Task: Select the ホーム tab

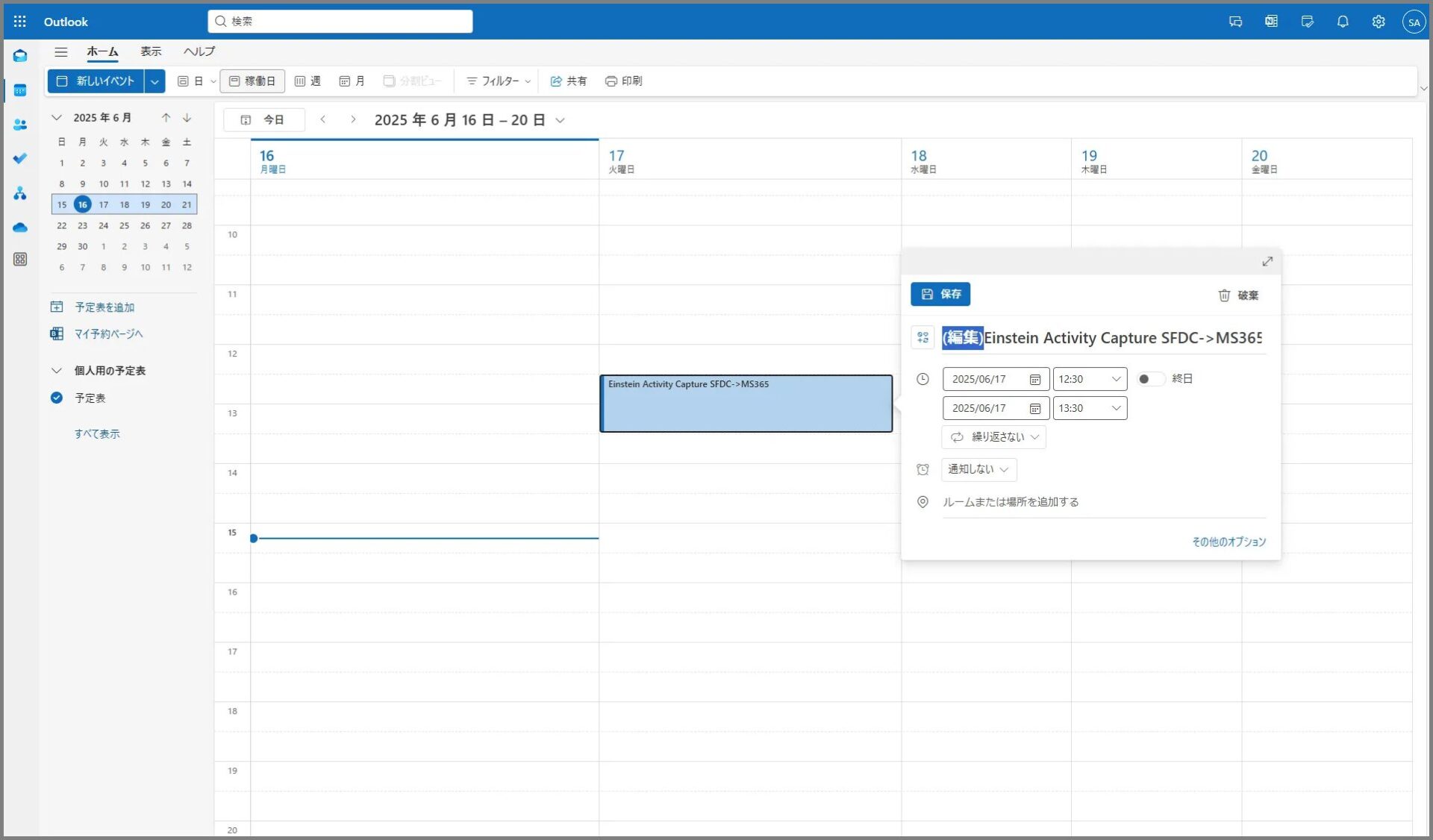Action: [x=102, y=51]
